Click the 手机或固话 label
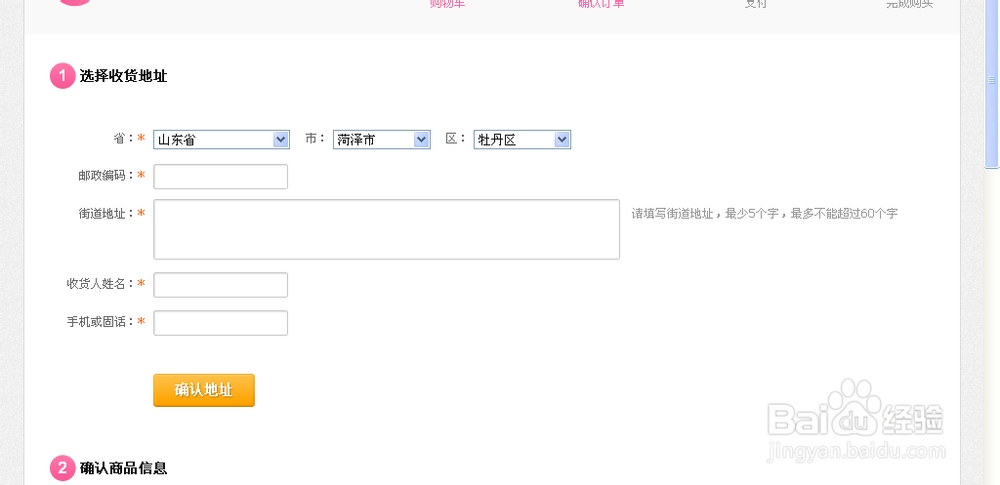 point(101,322)
